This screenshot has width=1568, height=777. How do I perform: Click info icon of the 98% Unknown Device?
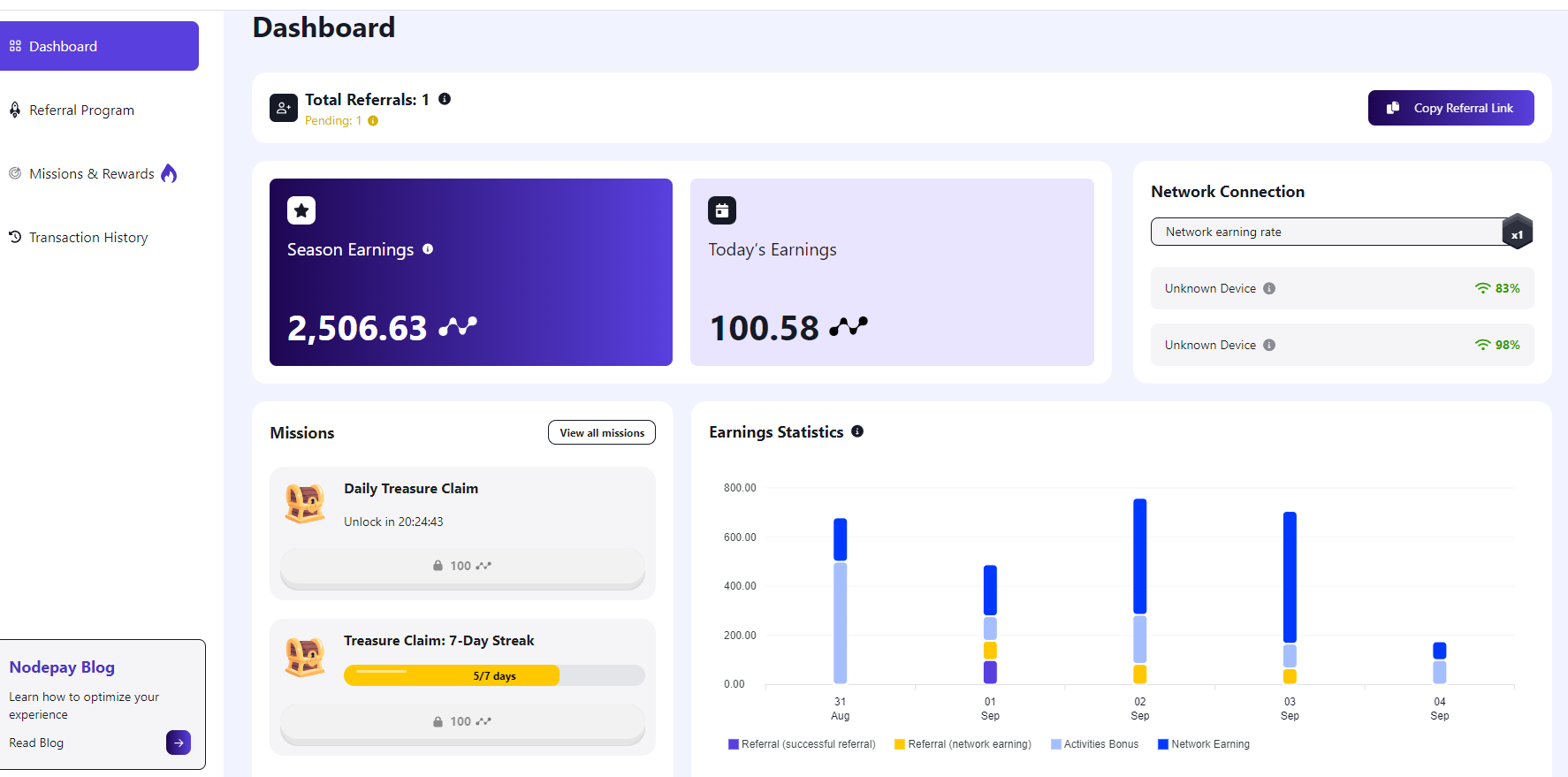pyautogui.click(x=1269, y=345)
